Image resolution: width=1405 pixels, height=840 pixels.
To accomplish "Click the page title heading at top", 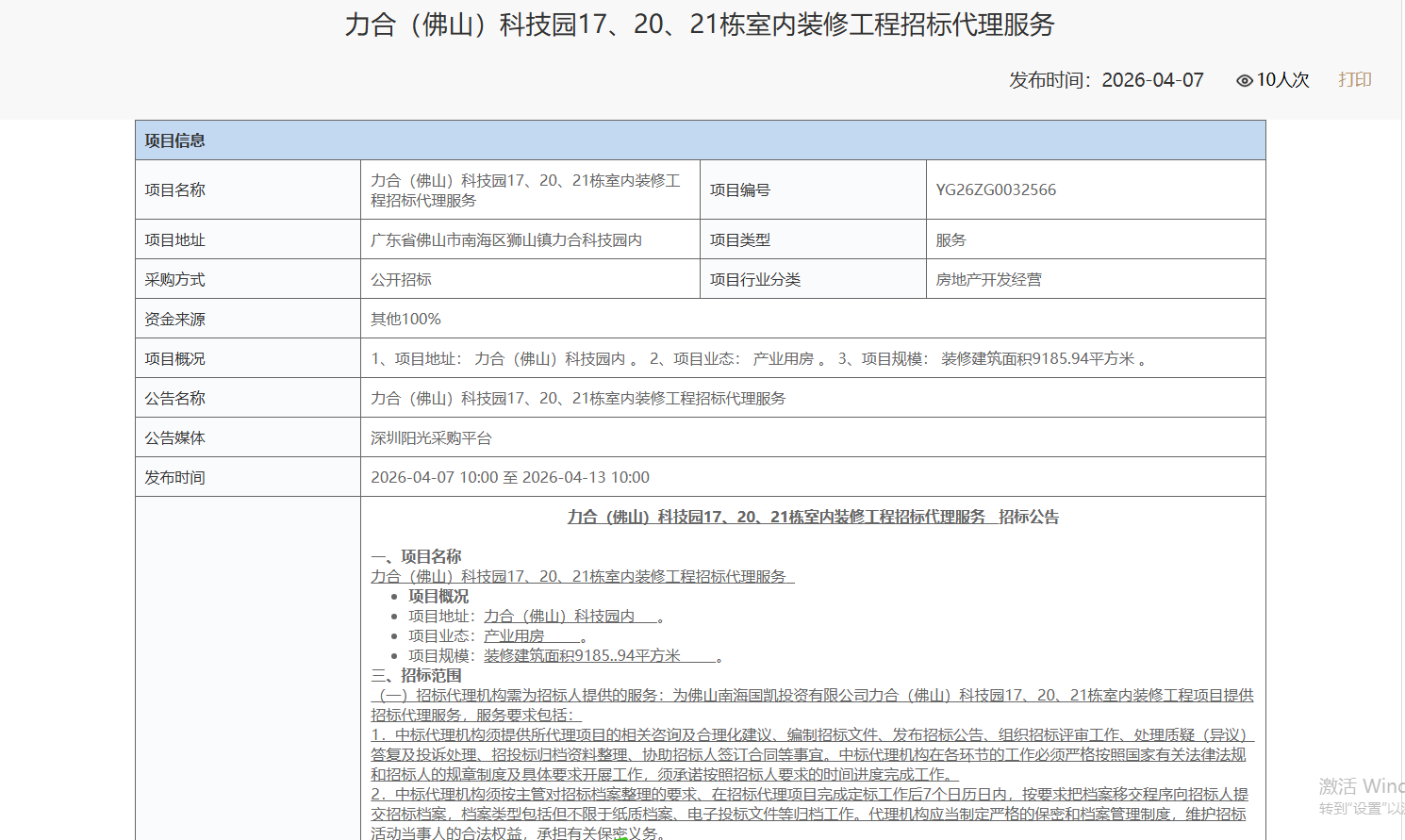I will [x=699, y=25].
